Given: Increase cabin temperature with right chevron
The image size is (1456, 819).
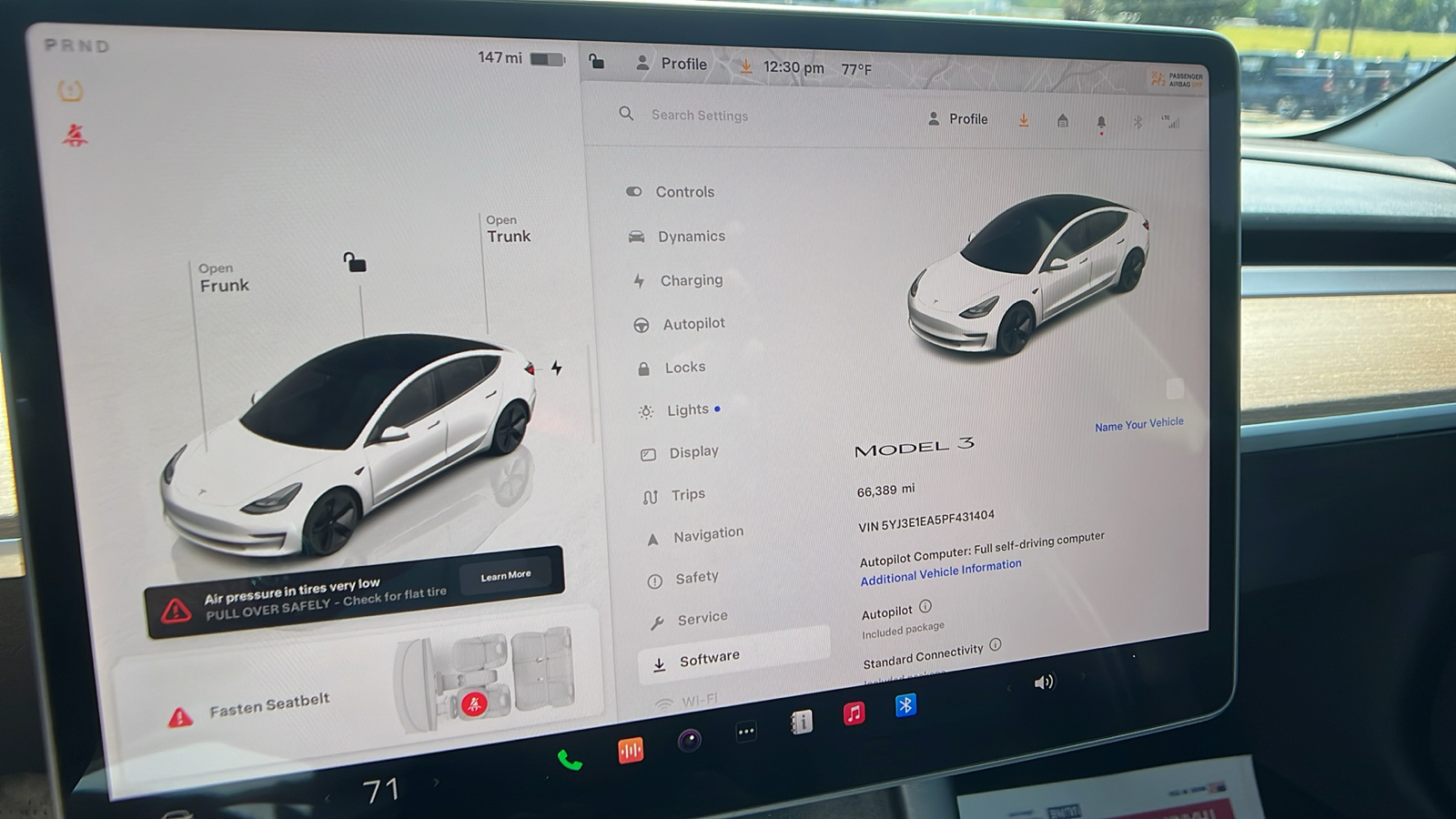Looking at the screenshot, I should click(x=436, y=782).
